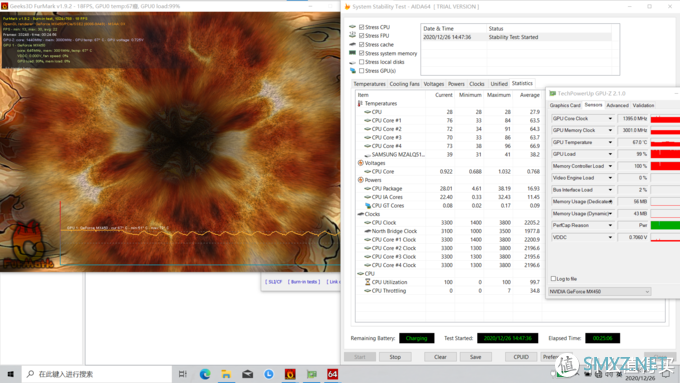
Task: Switch to Voltages tab
Action: click(434, 84)
